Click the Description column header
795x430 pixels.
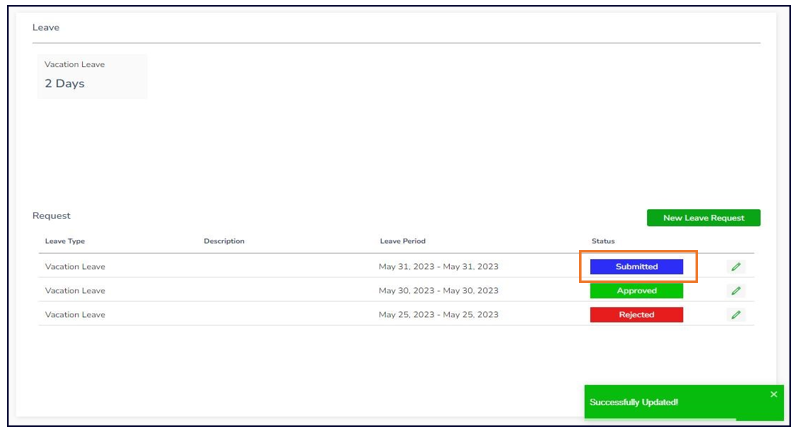224,241
